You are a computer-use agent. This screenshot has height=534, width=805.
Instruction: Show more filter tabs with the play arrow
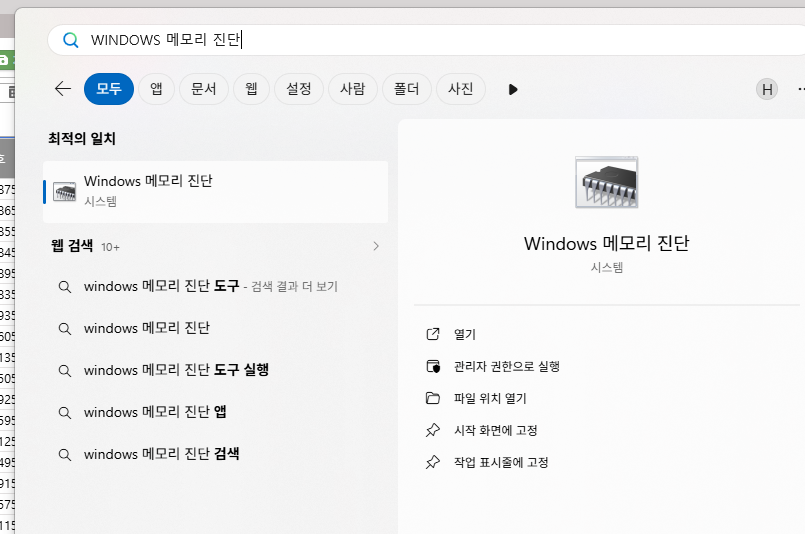tap(513, 89)
